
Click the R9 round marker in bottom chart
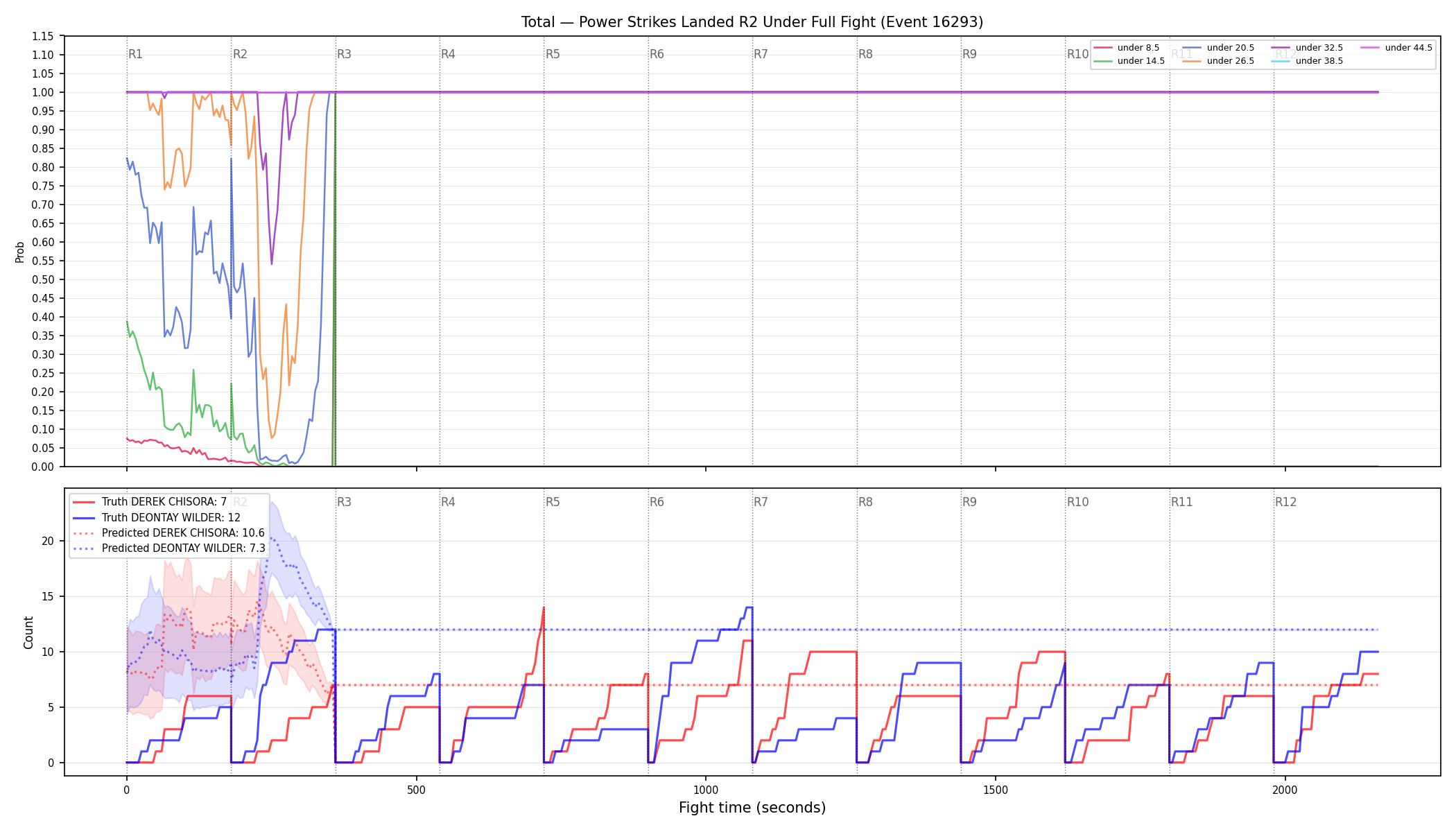970,502
